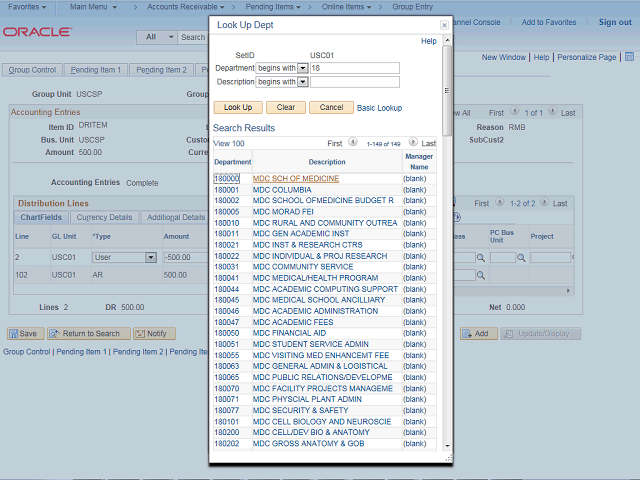640x480 pixels.
Task: Click the Project input field
Action: 550,258
